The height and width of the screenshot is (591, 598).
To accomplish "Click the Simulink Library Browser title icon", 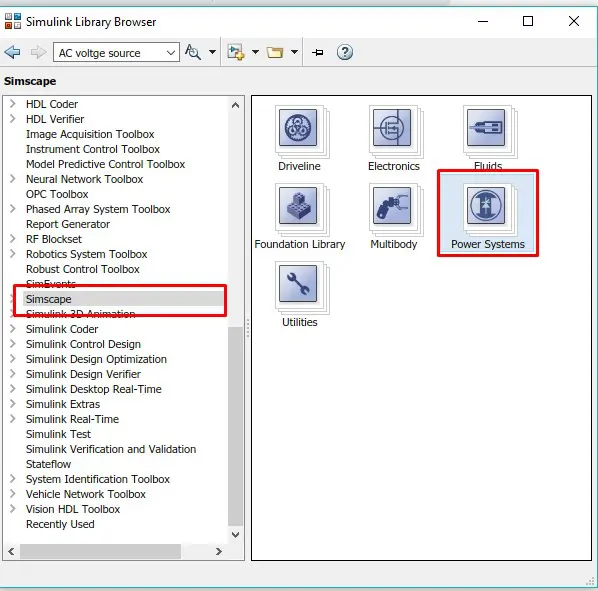I will point(13,21).
